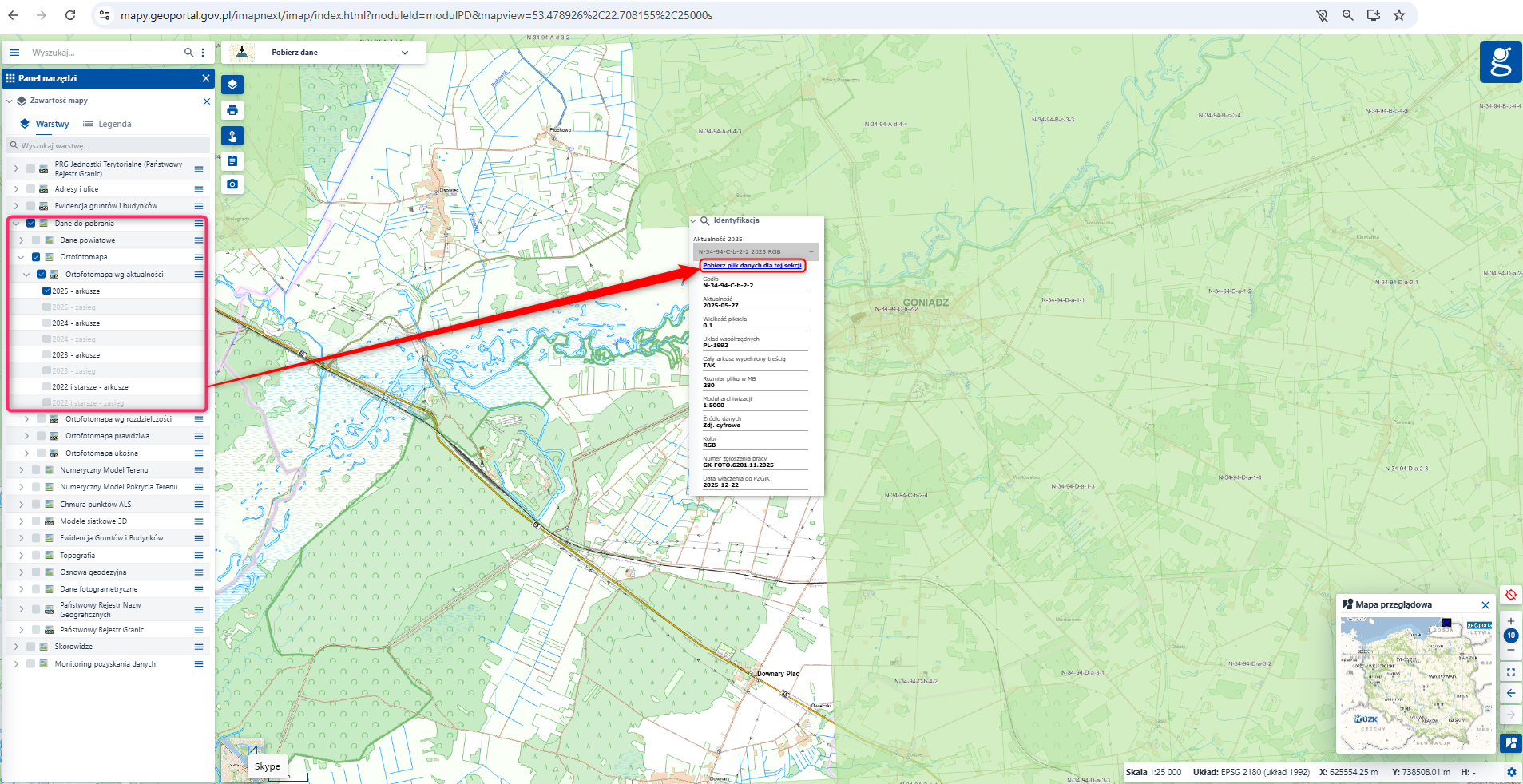
Task: Click Pobierz plik danych dla tej sekcji link
Action: coord(752,266)
